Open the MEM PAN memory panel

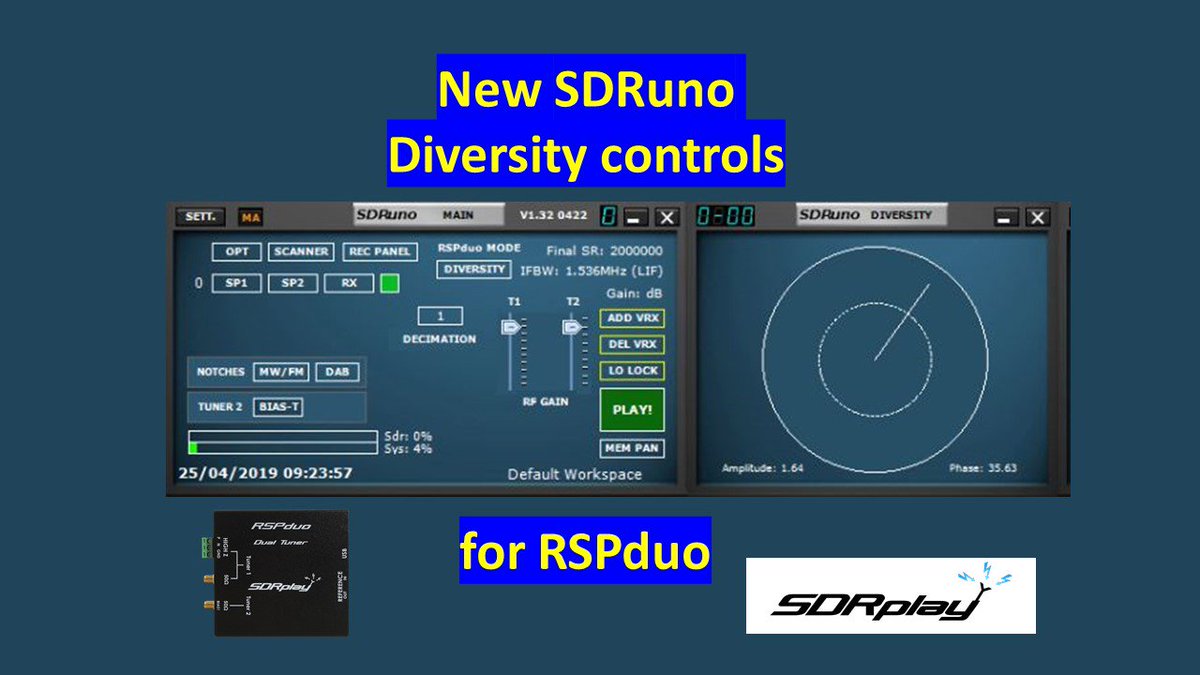click(632, 448)
